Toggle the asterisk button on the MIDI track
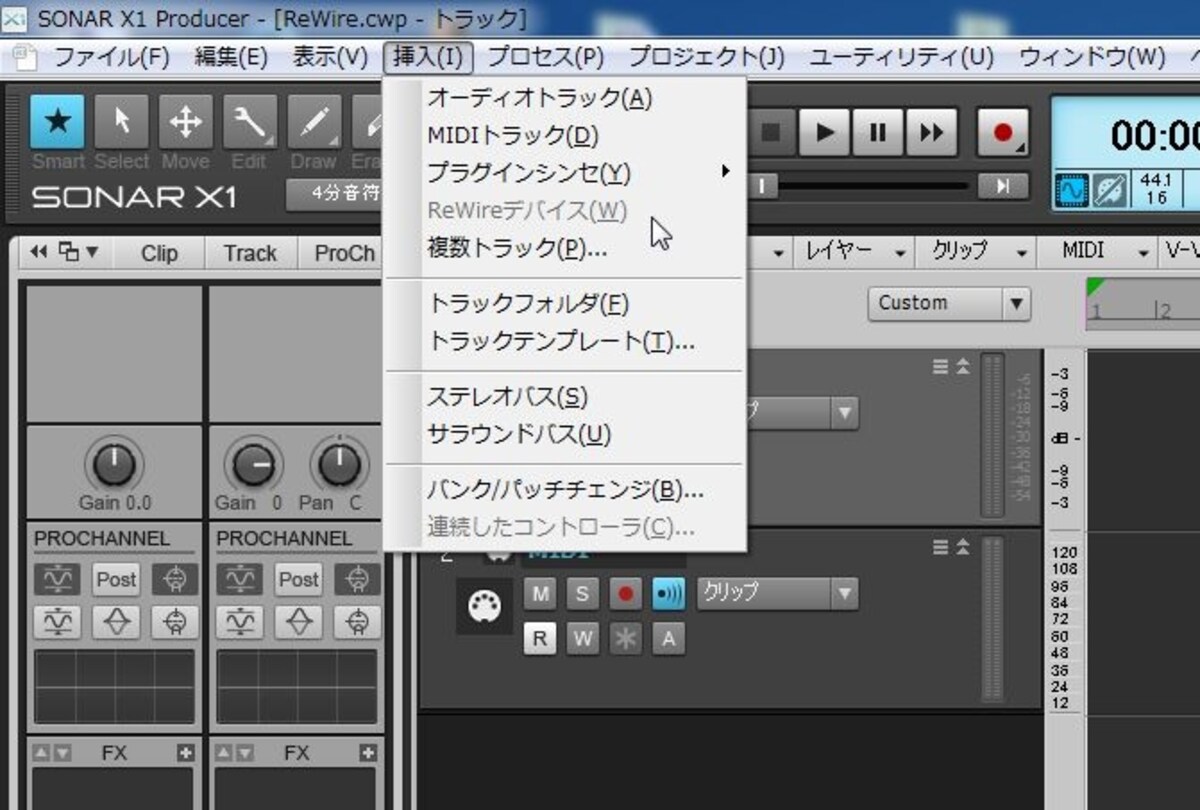The image size is (1200, 810). pyautogui.click(x=626, y=638)
